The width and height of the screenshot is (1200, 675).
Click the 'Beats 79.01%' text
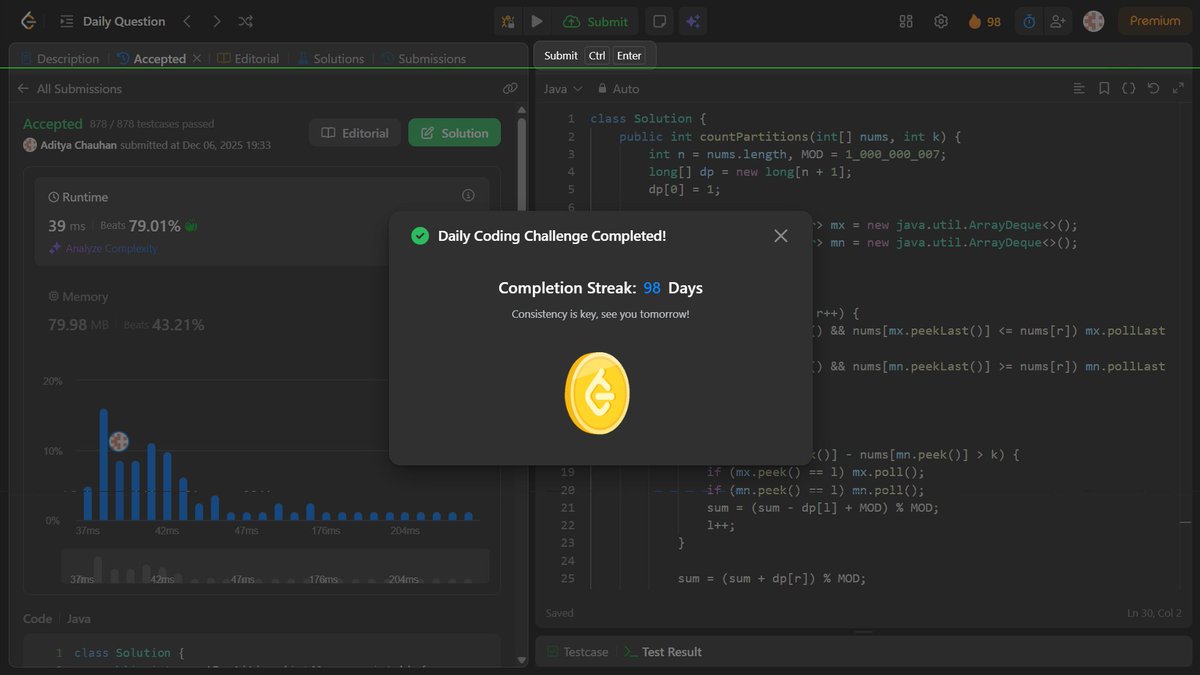[x=141, y=226]
